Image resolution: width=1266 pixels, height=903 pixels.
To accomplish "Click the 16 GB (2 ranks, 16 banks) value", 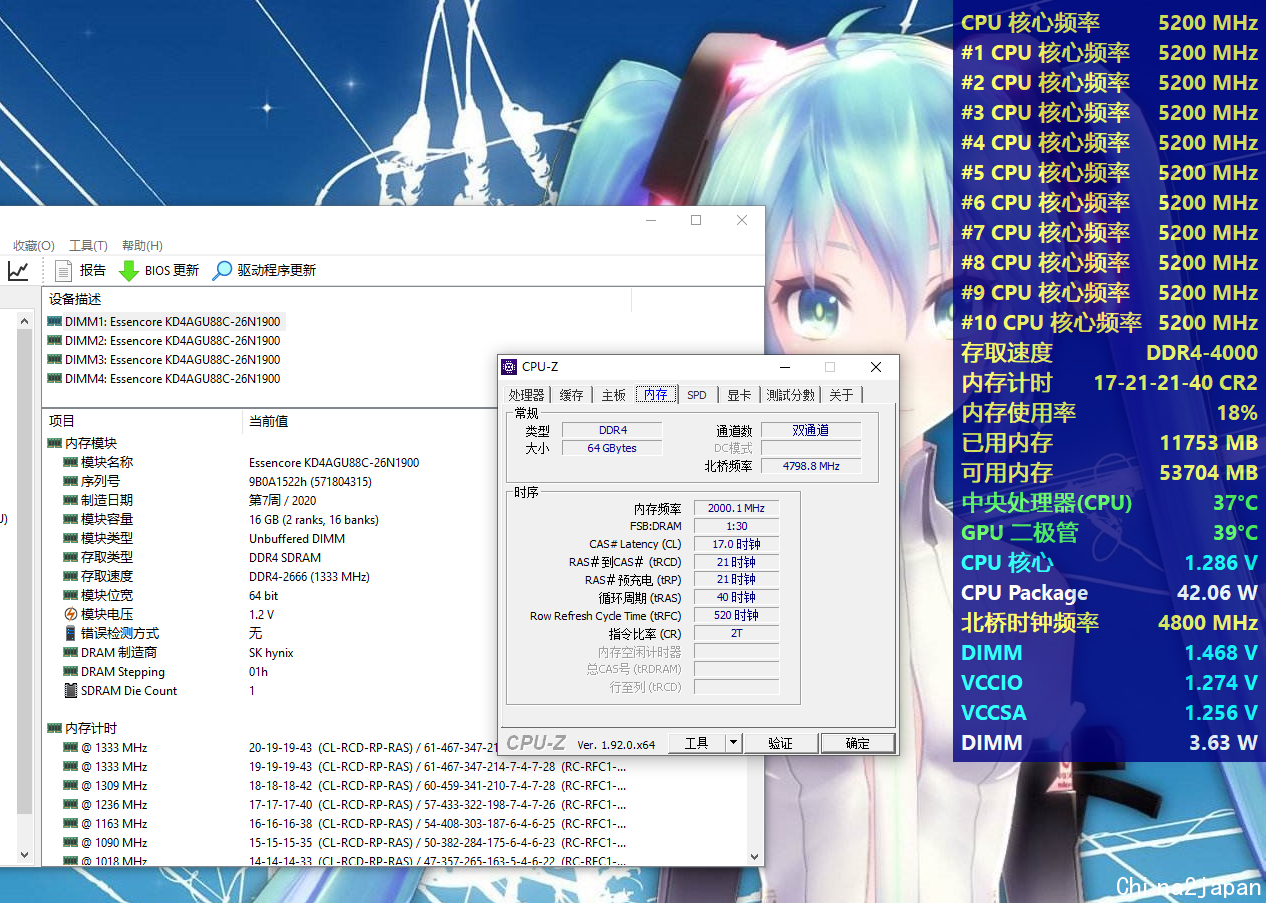I will 314,519.
